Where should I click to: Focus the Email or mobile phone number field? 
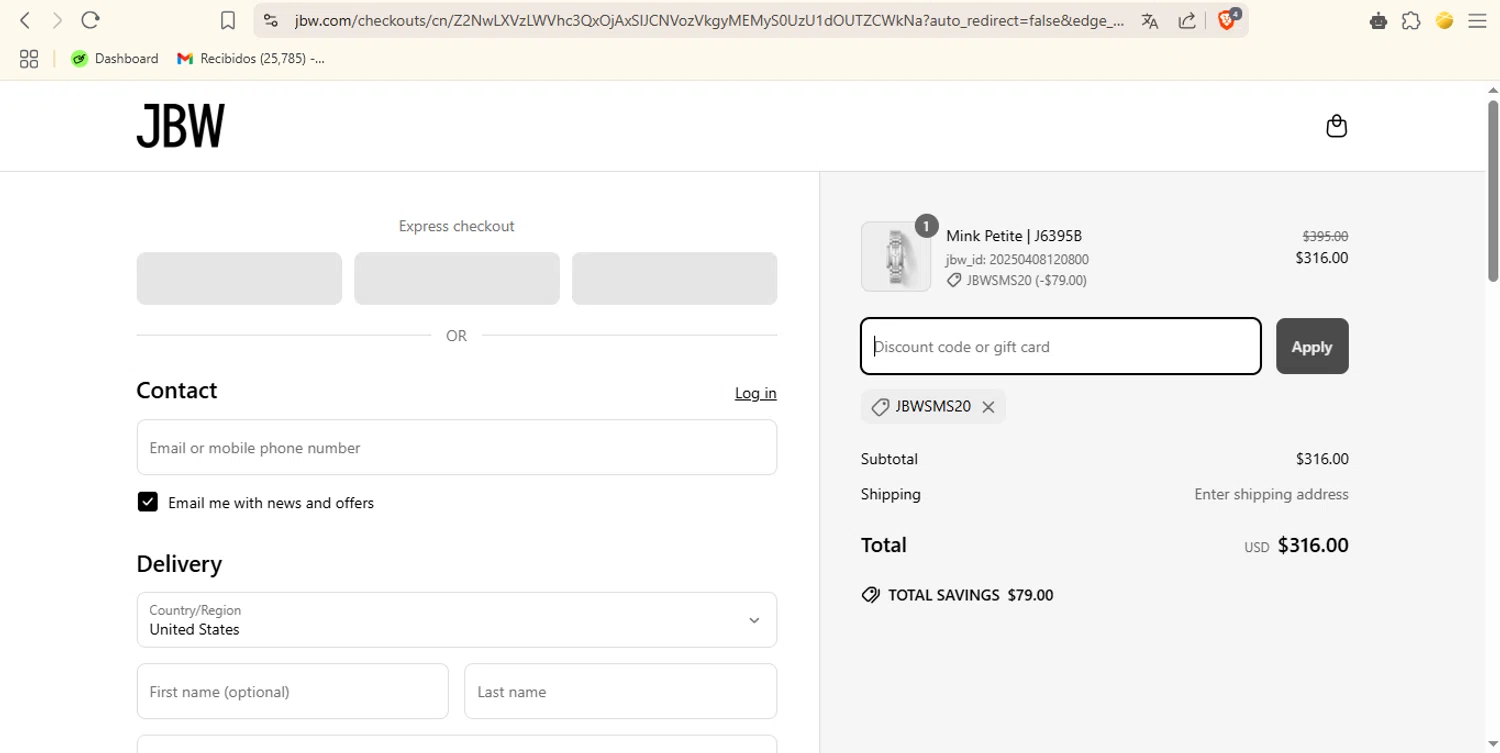457,447
